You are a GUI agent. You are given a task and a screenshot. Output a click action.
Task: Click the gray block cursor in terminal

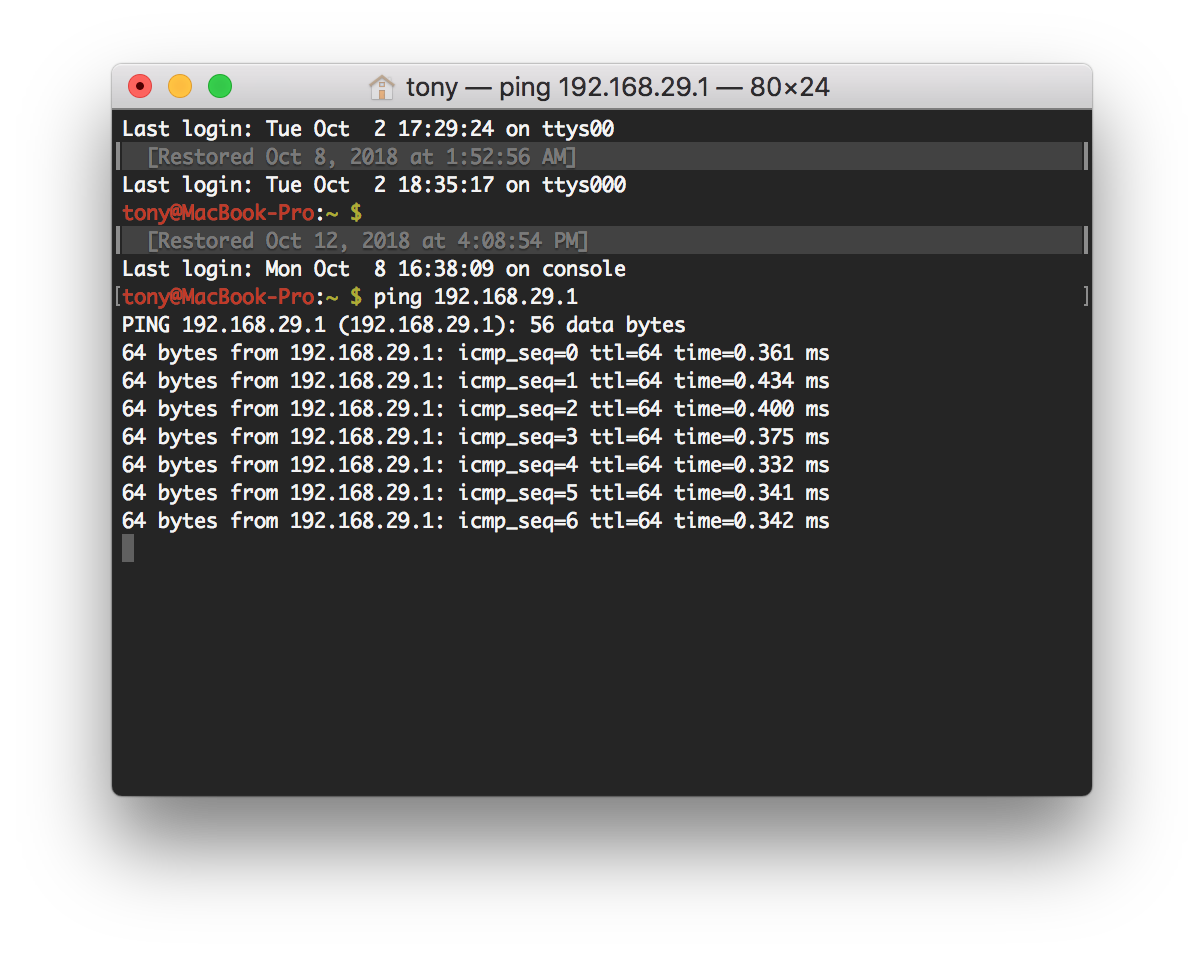(128, 548)
